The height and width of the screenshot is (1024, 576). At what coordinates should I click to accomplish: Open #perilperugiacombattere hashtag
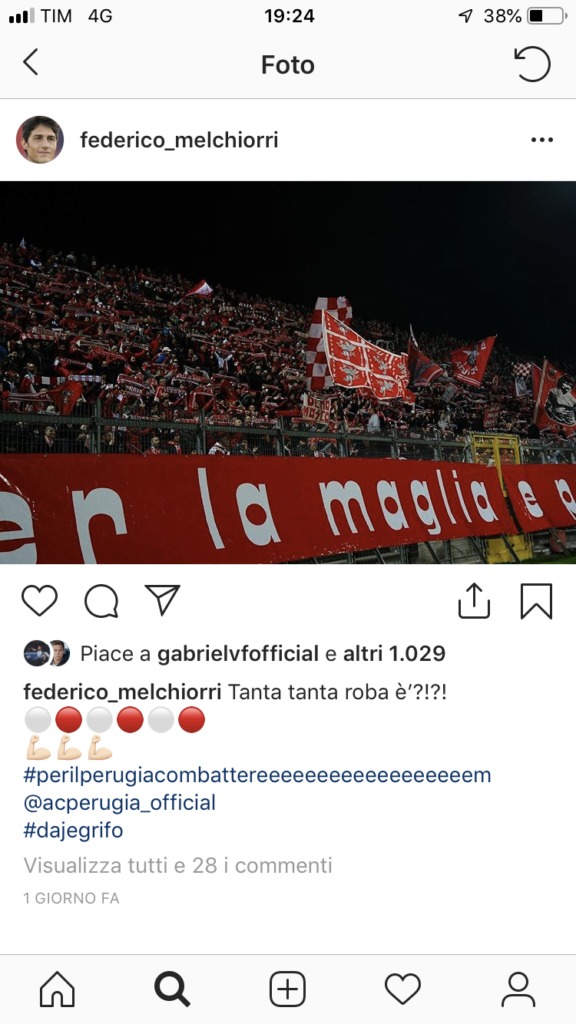pyautogui.click(x=257, y=775)
